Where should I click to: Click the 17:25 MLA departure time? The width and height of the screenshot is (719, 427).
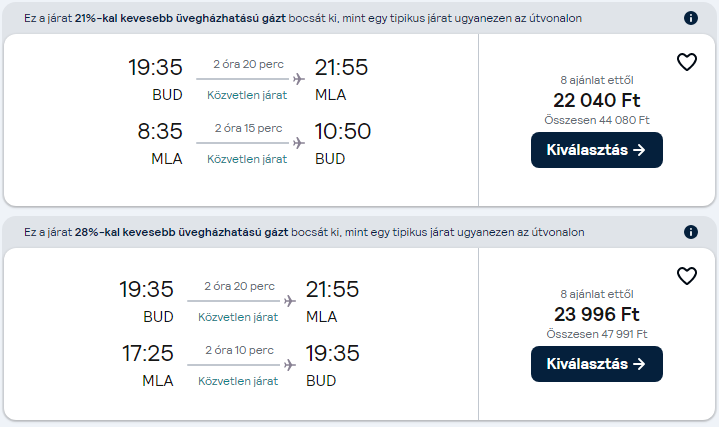coord(146,353)
